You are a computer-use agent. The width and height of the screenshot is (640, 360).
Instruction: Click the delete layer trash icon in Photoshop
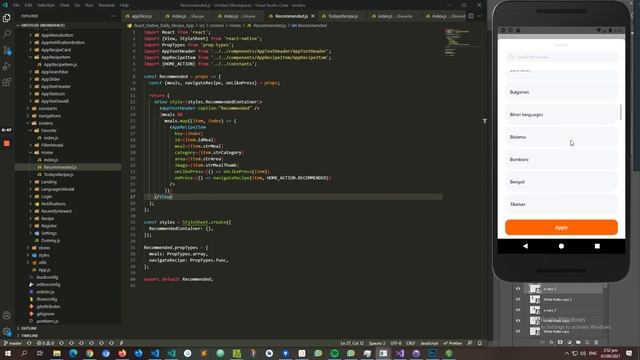(596, 342)
